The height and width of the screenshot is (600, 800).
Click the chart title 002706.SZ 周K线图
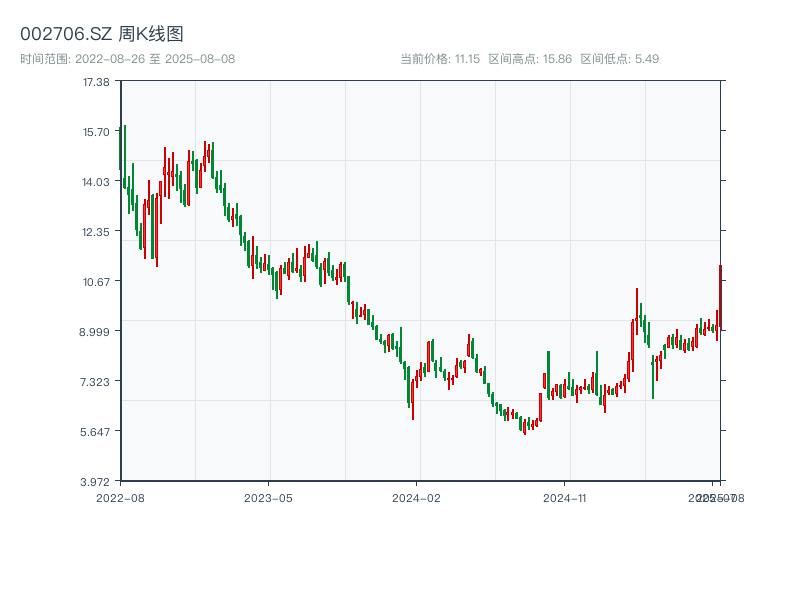tap(102, 35)
